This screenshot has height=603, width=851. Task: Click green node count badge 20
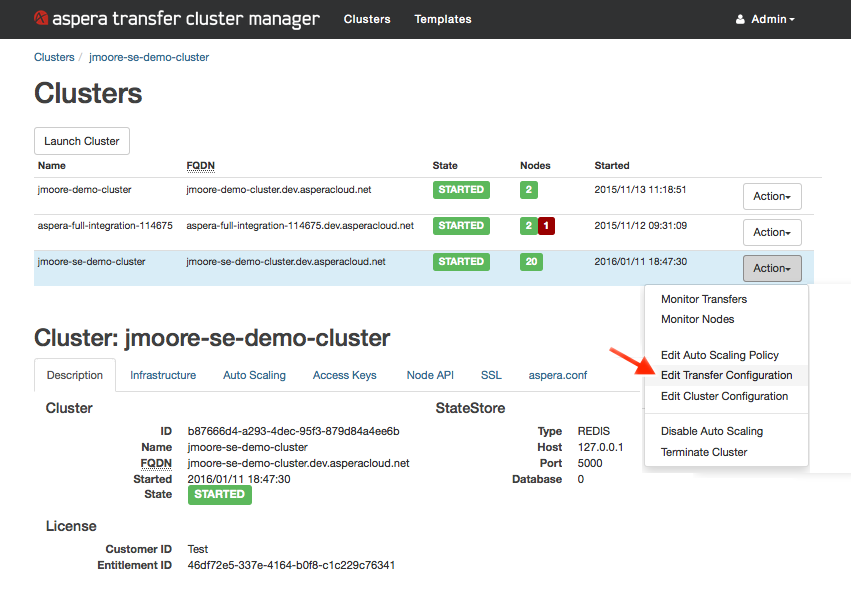531,262
